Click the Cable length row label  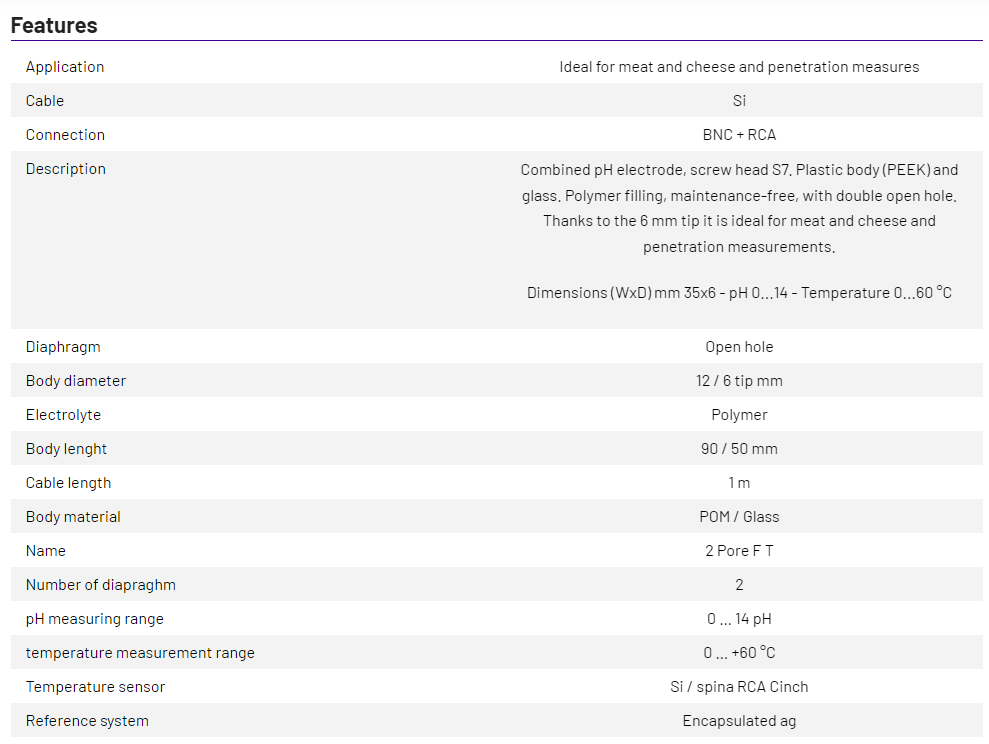pos(68,483)
